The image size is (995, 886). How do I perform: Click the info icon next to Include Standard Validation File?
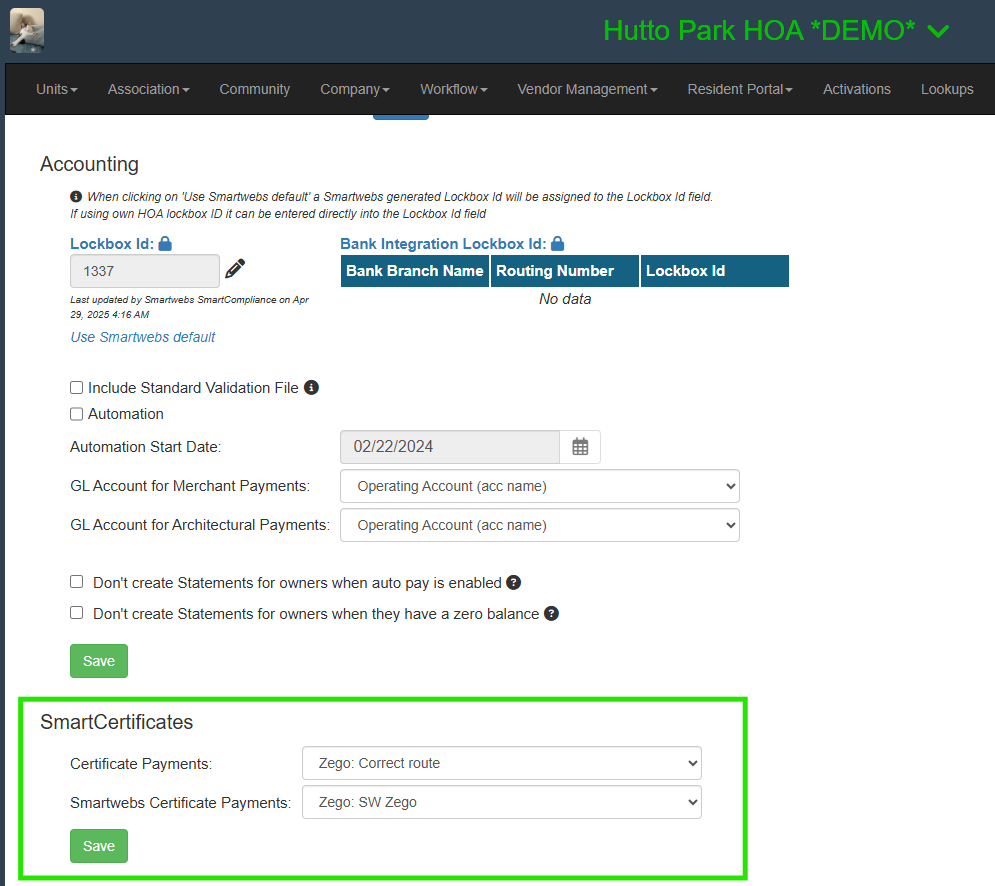click(x=311, y=387)
